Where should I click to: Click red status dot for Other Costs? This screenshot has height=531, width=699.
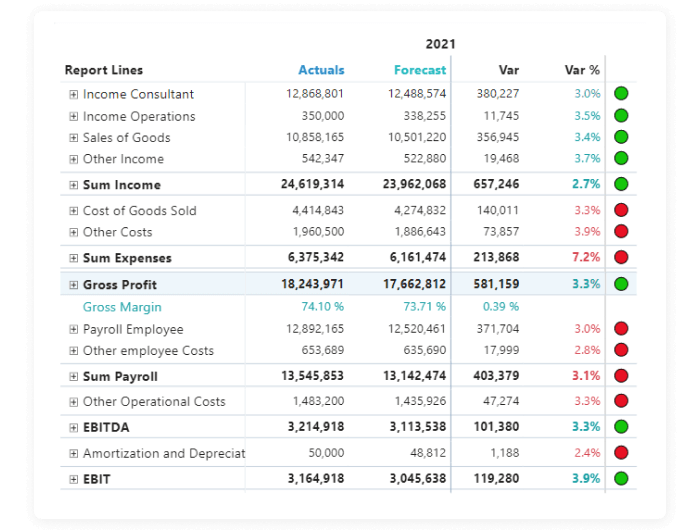621,231
